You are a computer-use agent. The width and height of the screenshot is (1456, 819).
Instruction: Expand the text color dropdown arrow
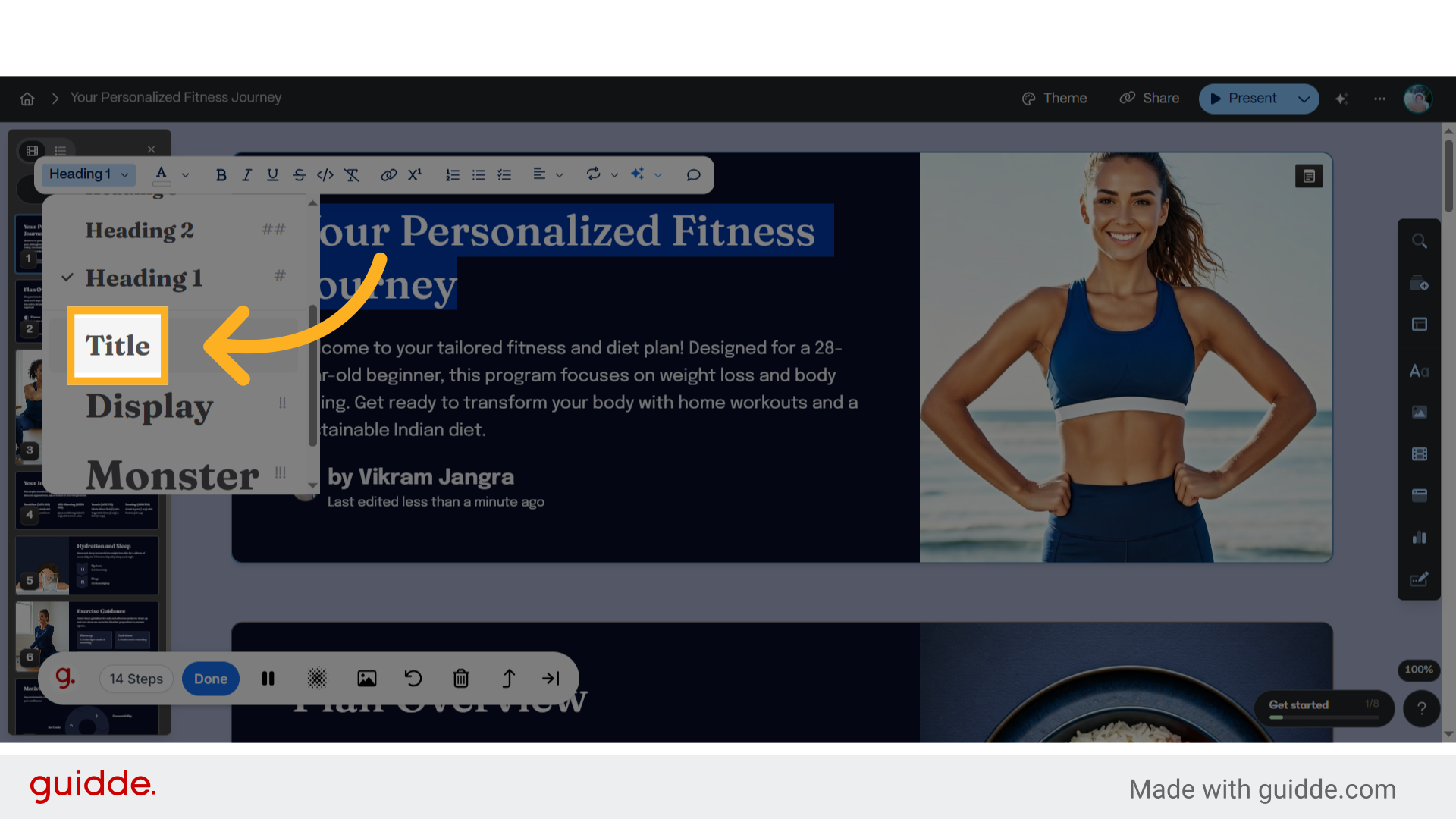click(x=185, y=175)
